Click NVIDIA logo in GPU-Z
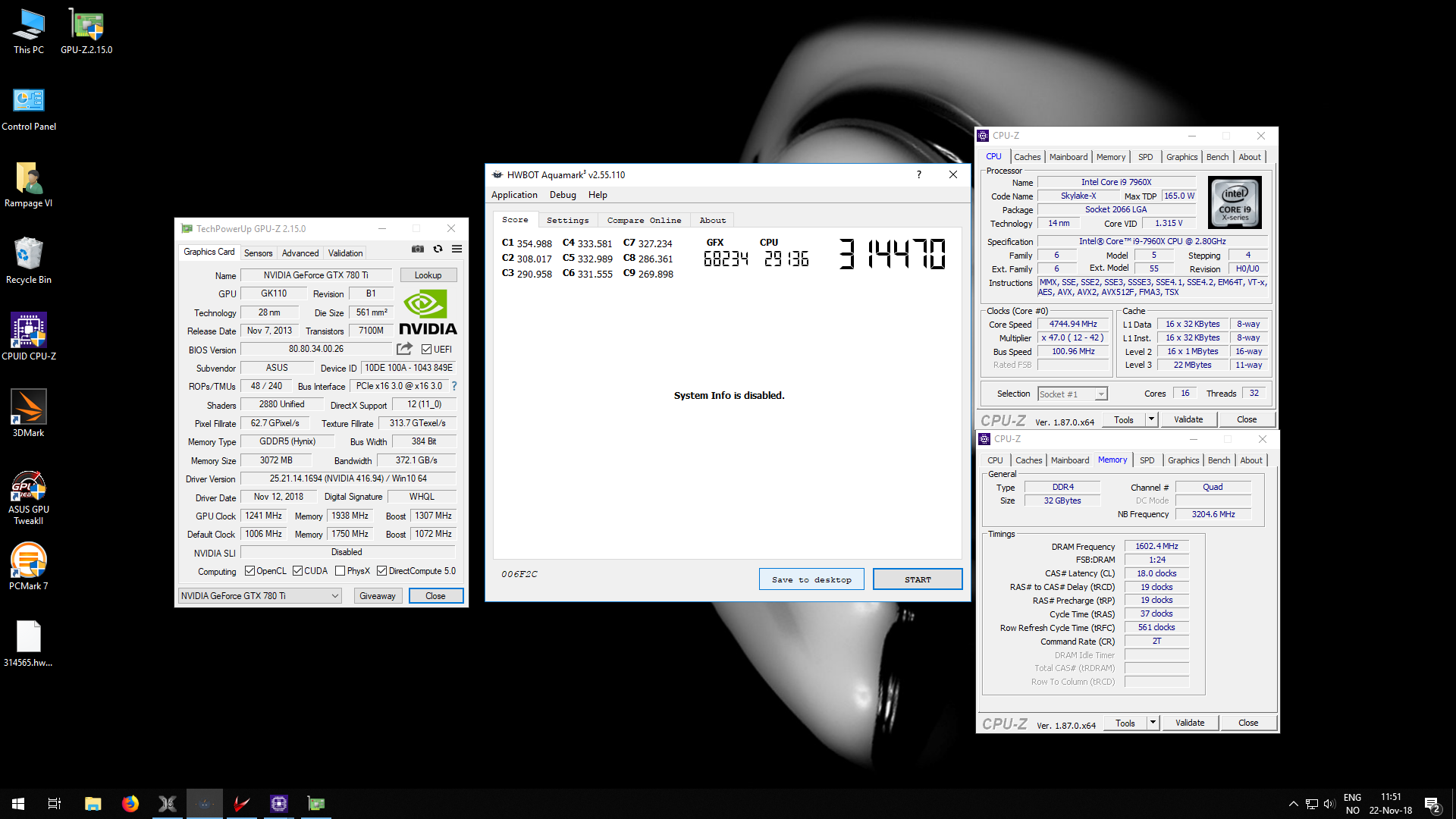This screenshot has width=1456, height=819. [x=428, y=312]
